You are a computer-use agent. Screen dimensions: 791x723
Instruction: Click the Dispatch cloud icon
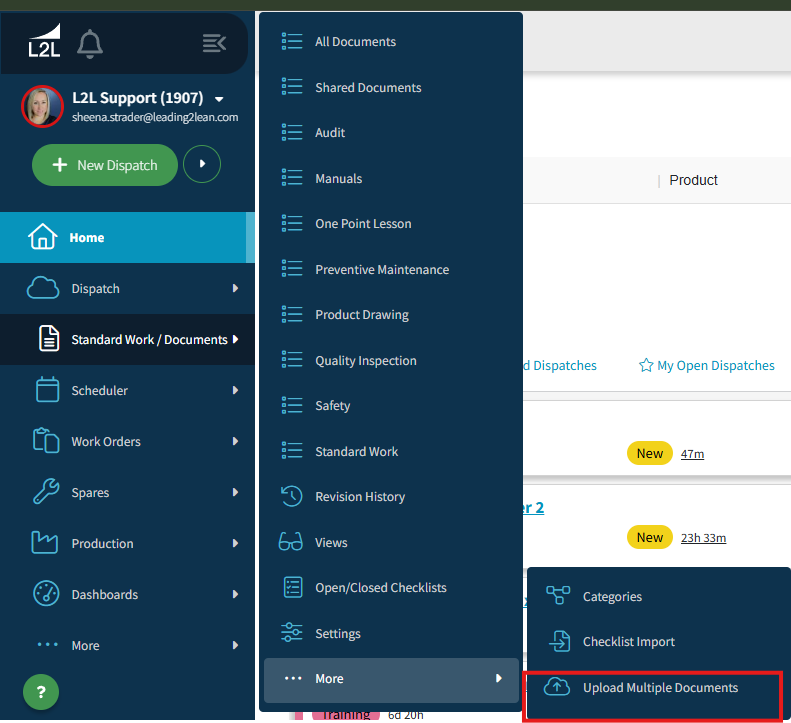[43, 288]
